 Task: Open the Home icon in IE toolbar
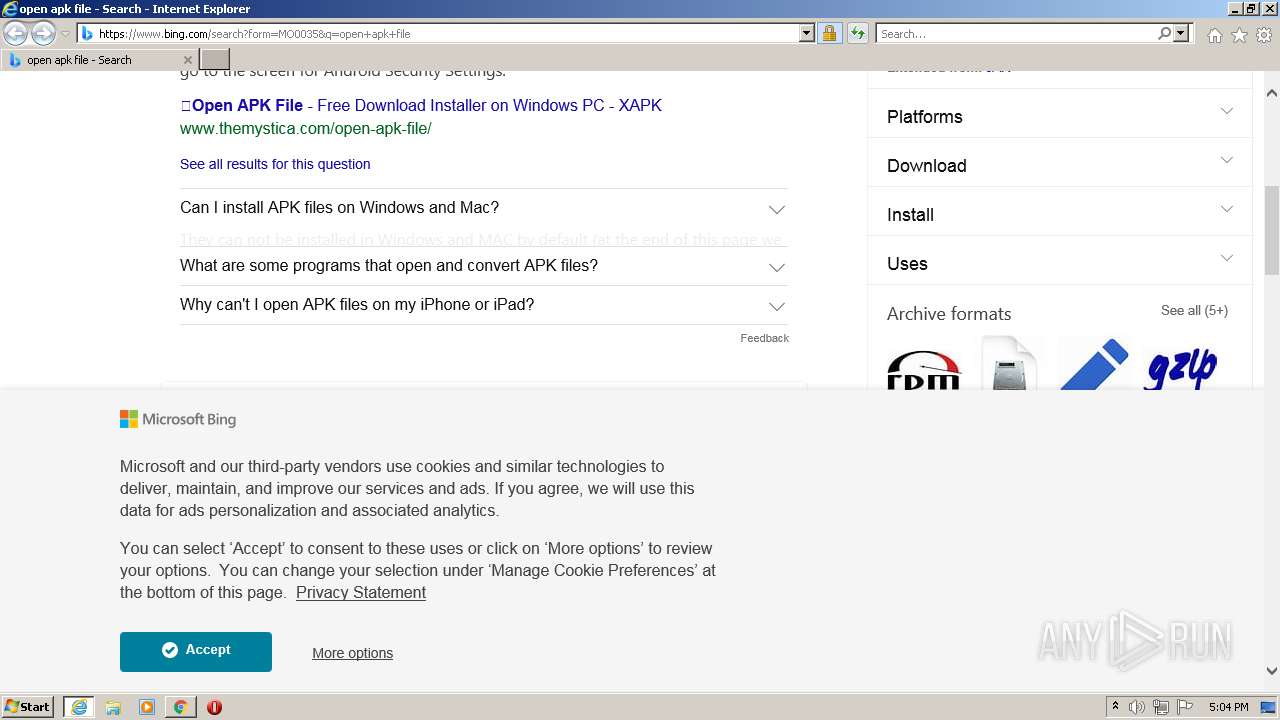click(1214, 35)
